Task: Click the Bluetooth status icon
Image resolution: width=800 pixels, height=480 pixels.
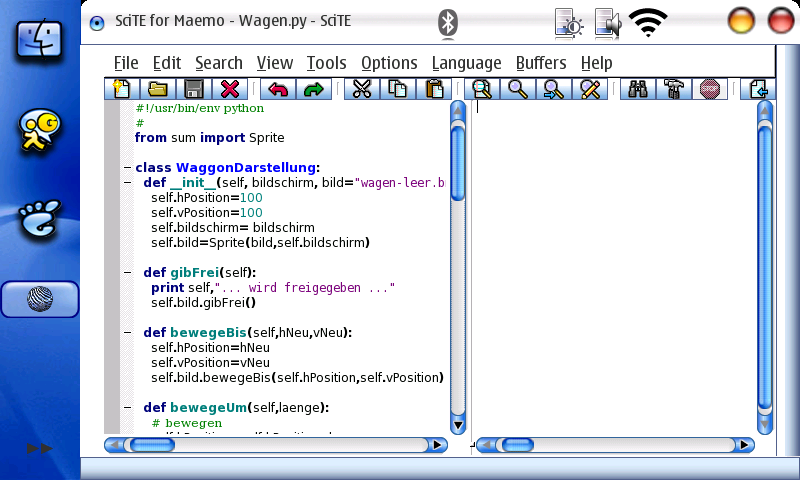Action: coord(449,22)
